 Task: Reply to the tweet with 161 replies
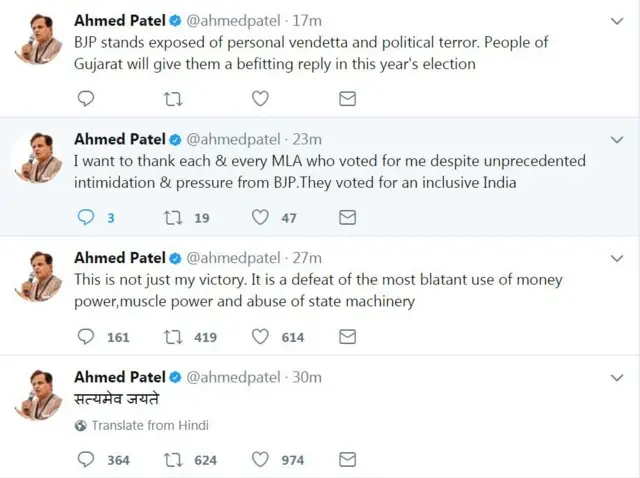coord(86,337)
